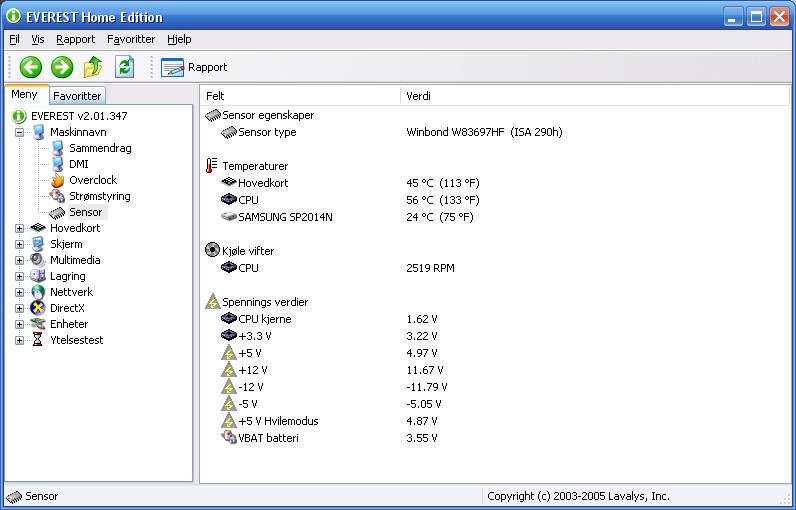Open the Fil menu
Viewport: 796px width, 510px height.
(x=14, y=39)
